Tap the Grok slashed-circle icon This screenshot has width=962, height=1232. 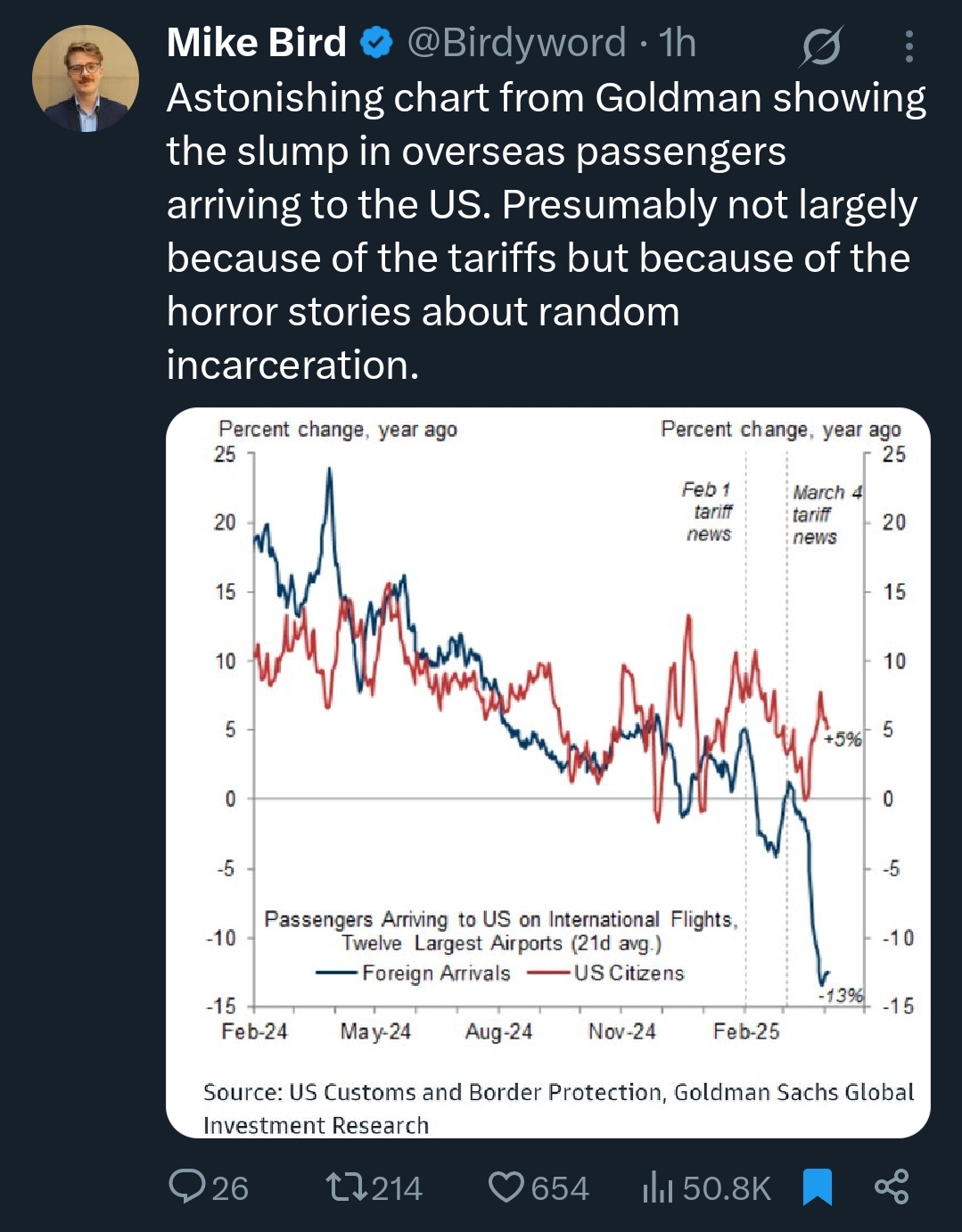click(x=819, y=46)
